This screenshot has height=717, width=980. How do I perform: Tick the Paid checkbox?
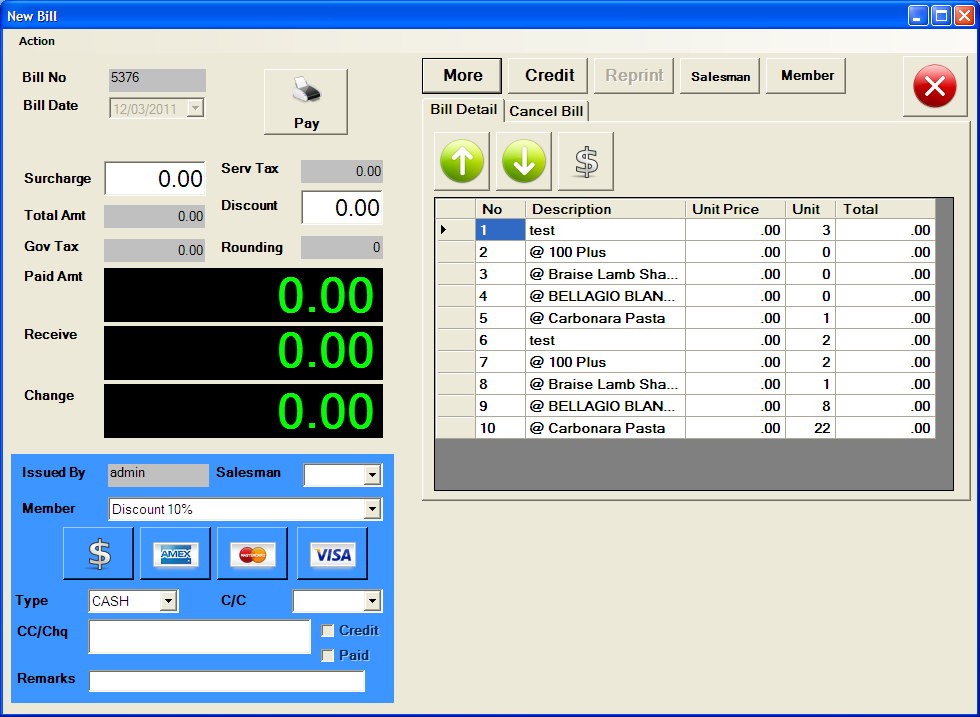click(x=328, y=656)
